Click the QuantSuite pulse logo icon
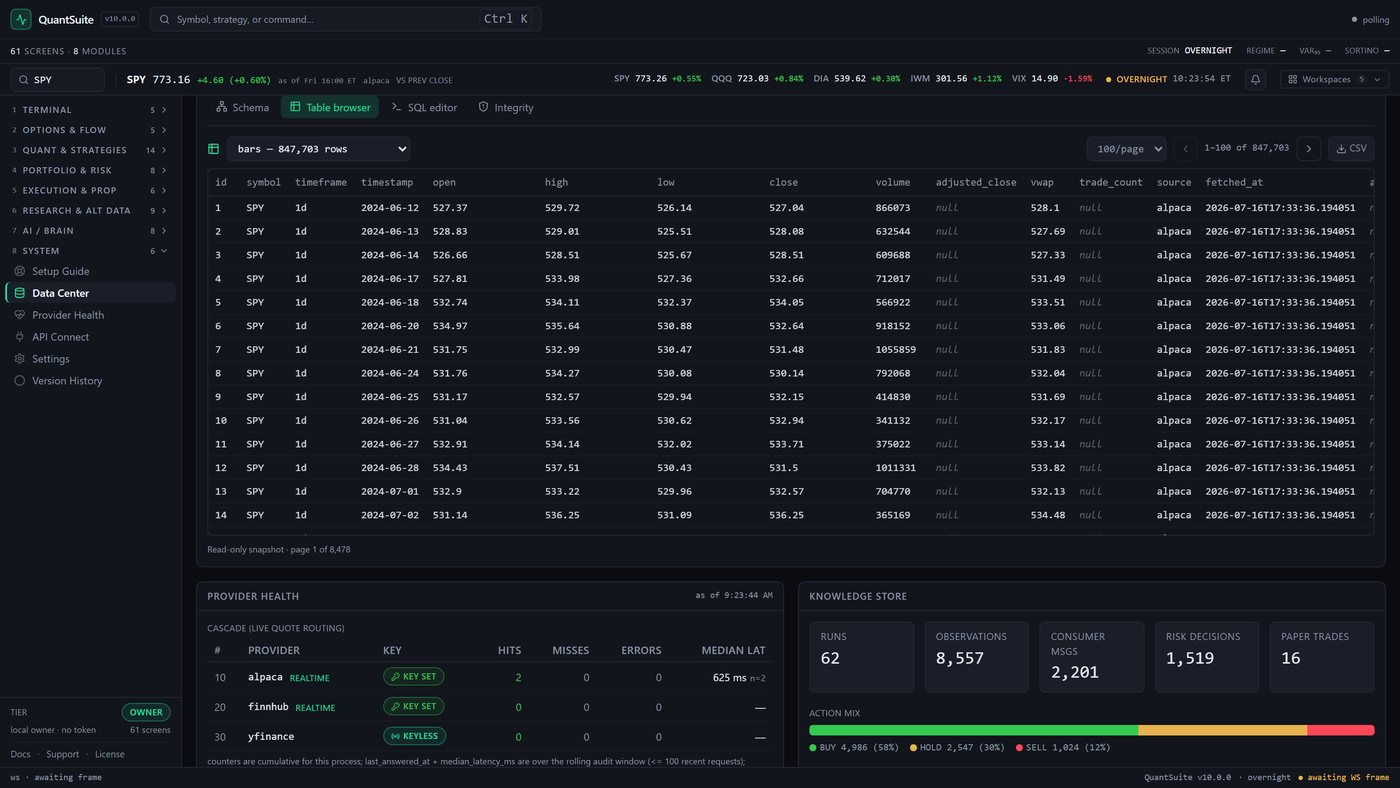The width and height of the screenshot is (1400, 788). click(x=21, y=19)
